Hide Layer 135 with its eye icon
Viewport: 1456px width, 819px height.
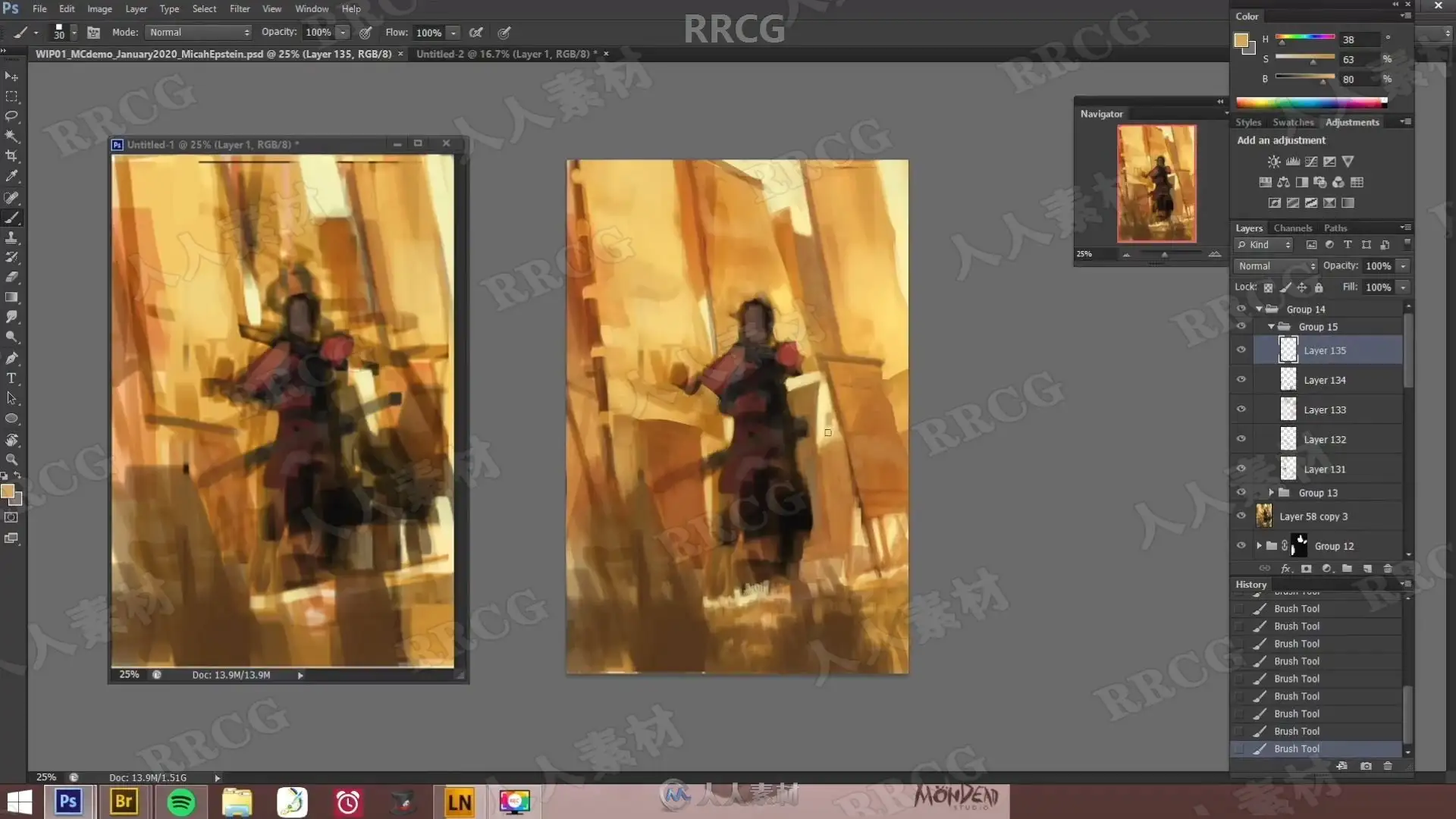tap(1241, 350)
